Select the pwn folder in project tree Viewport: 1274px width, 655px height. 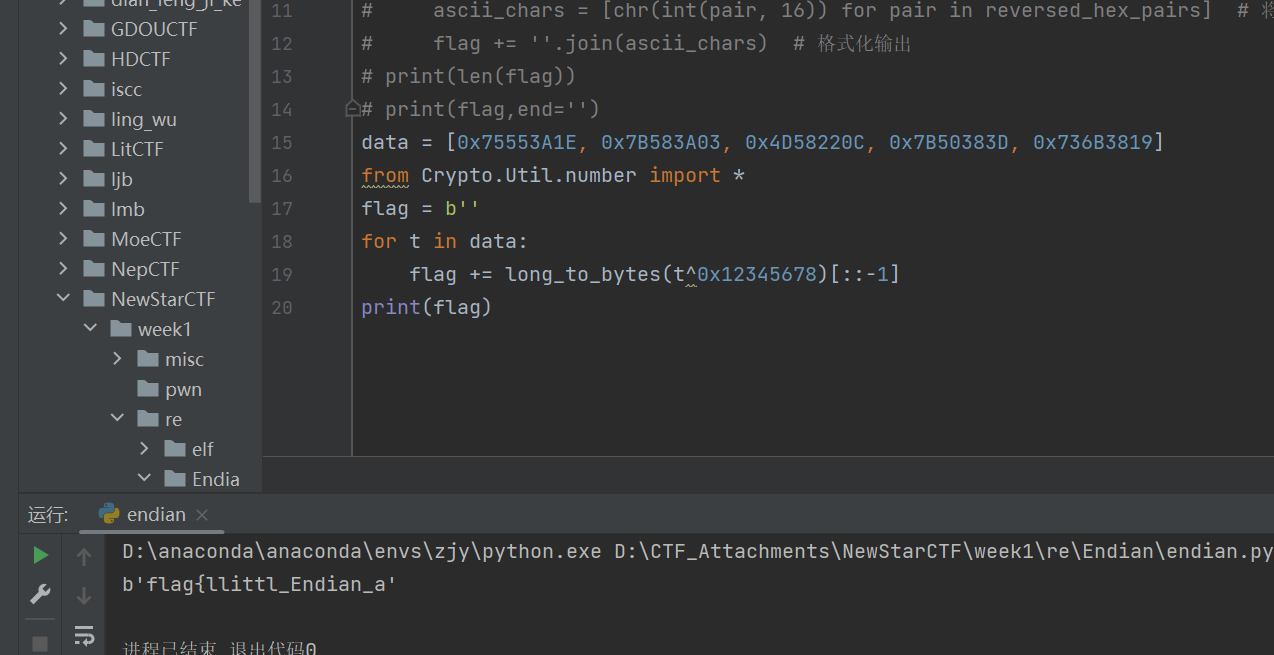pos(183,389)
